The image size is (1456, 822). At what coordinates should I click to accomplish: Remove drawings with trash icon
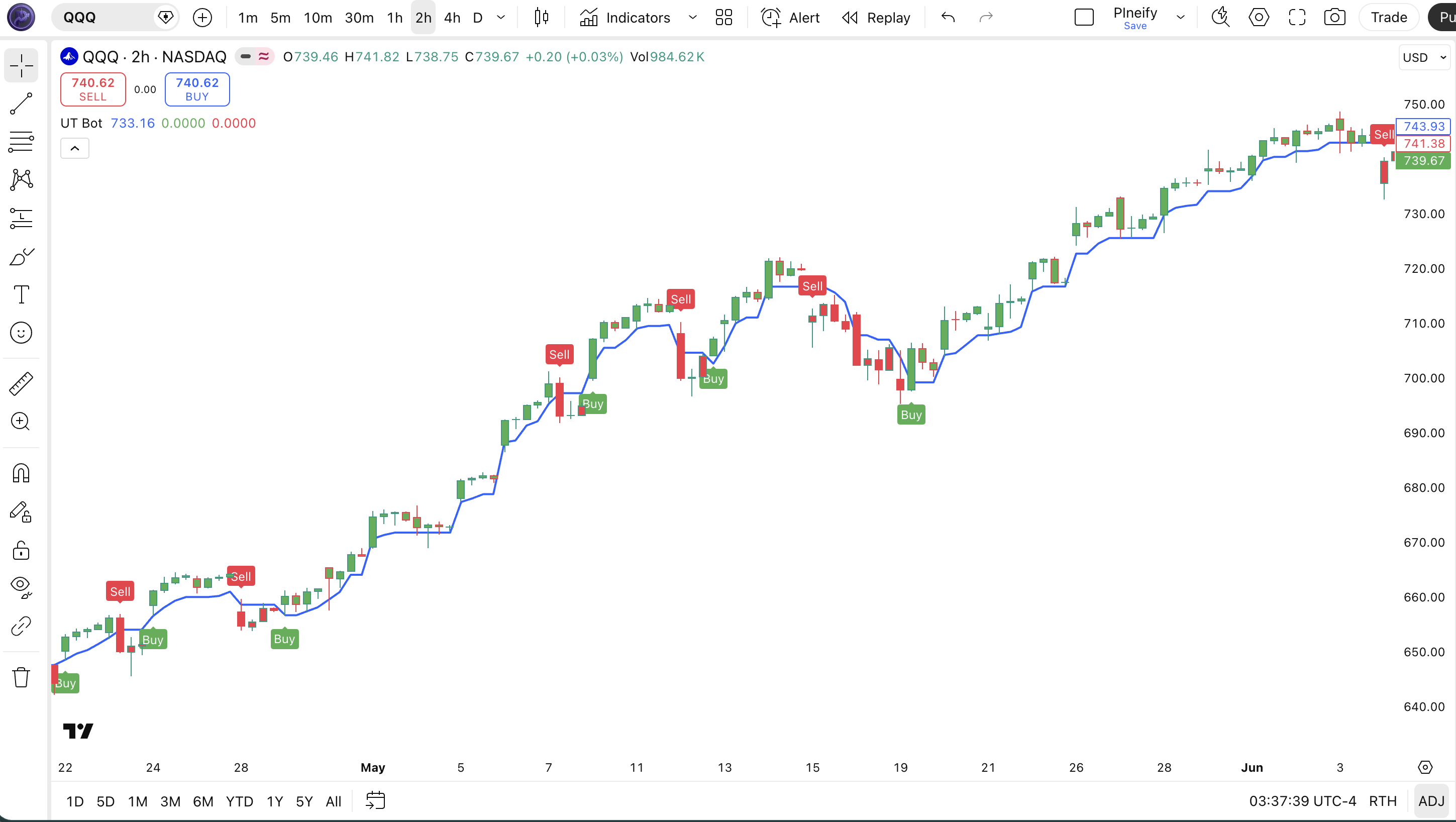[x=22, y=677]
